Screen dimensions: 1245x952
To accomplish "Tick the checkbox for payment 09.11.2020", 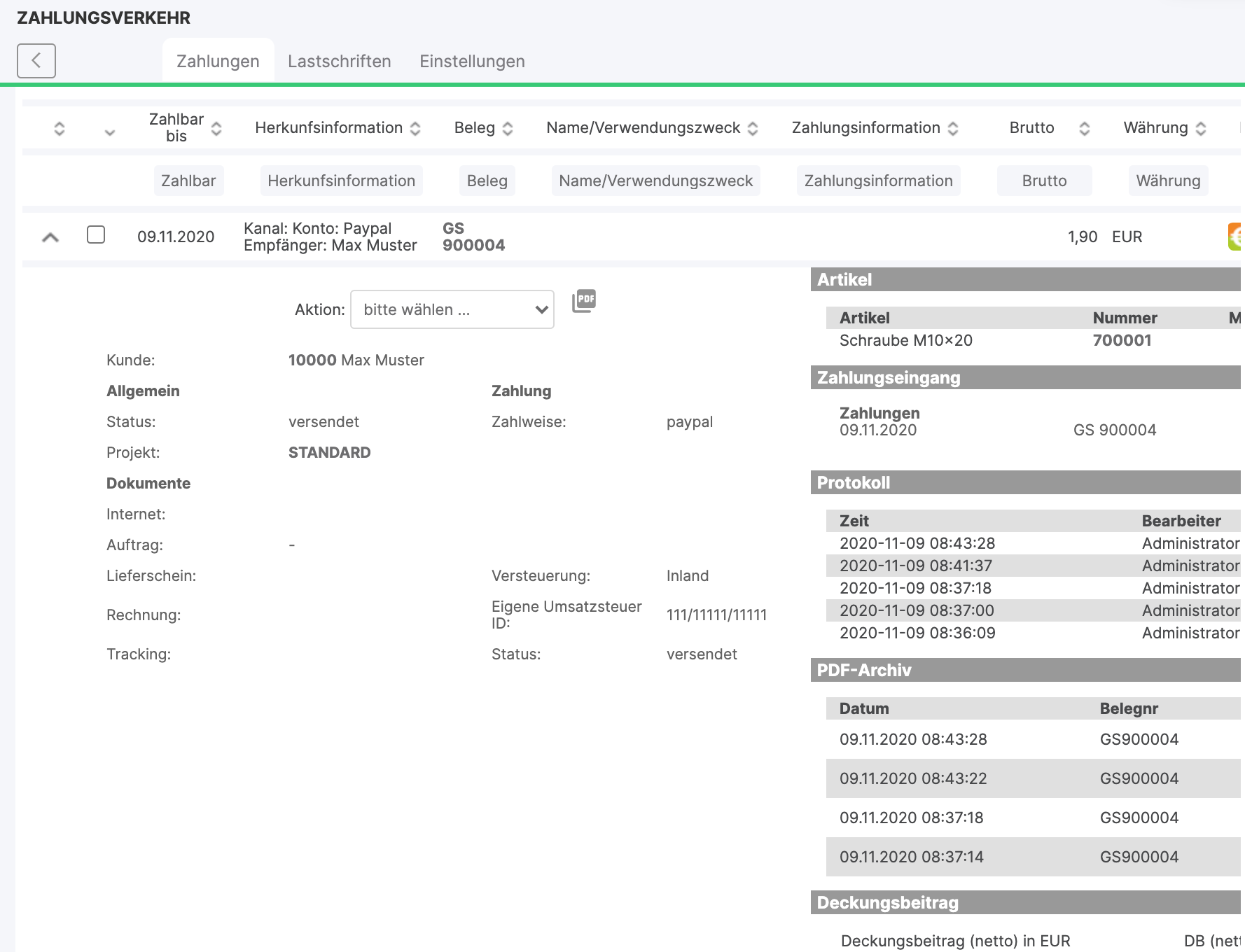I will coord(96,234).
